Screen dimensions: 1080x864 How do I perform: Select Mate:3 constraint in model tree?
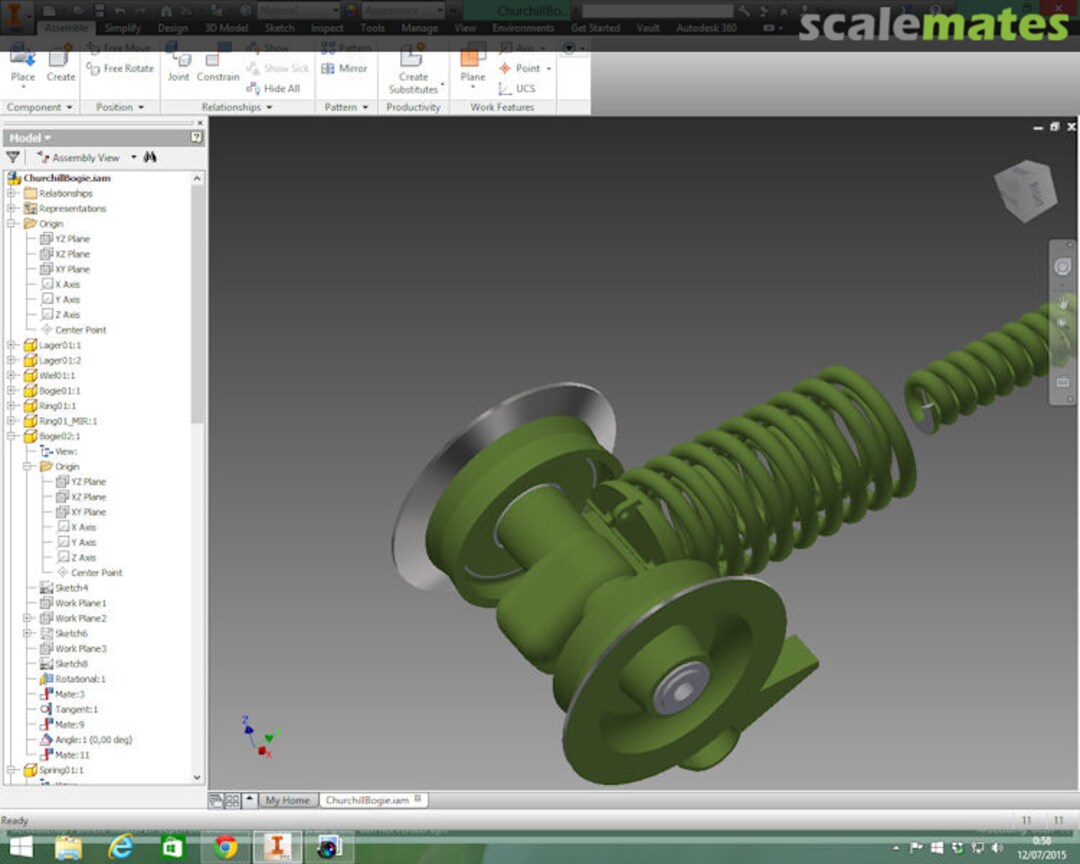[69, 694]
